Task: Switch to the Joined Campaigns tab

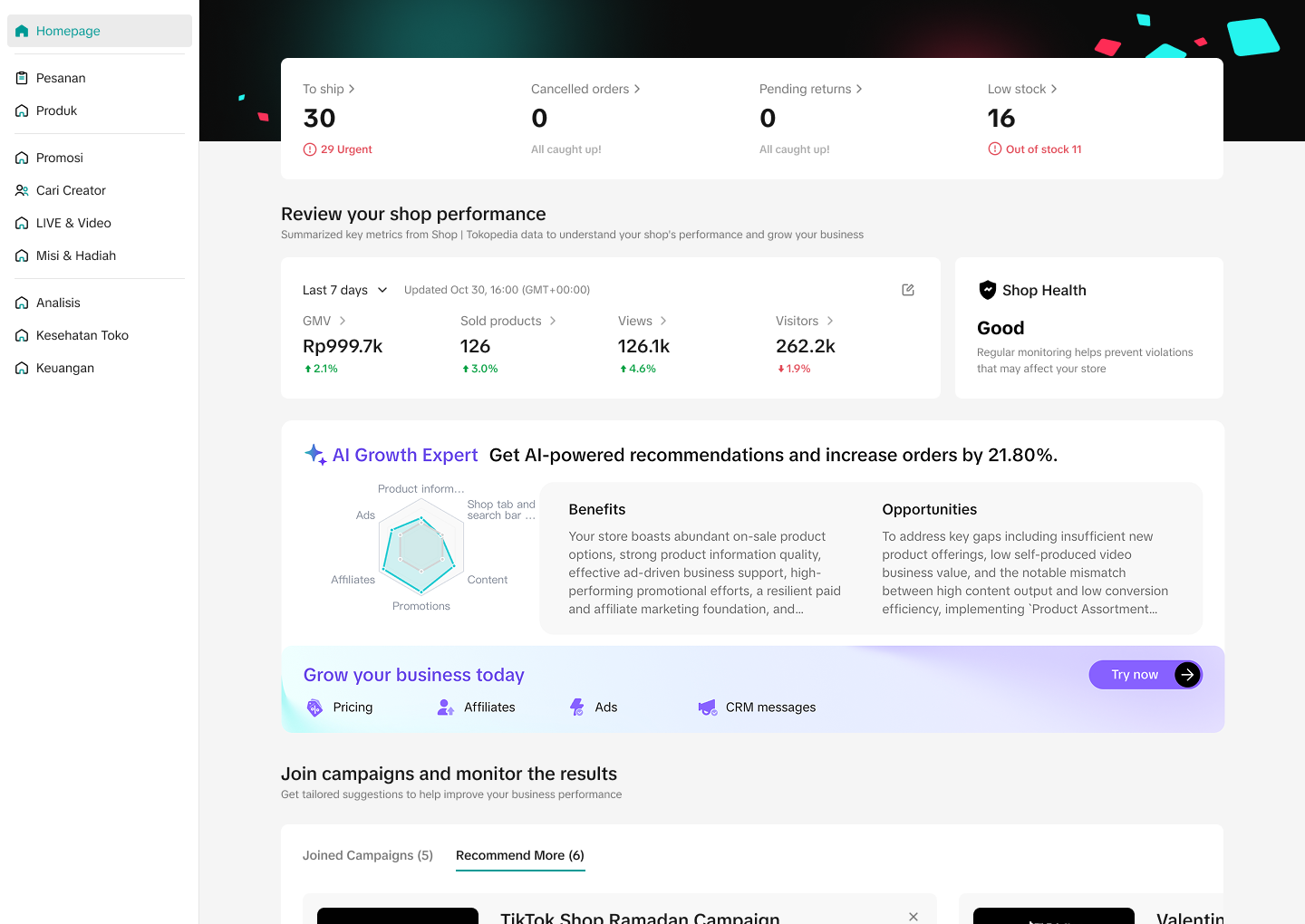Action: (x=368, y=855)
